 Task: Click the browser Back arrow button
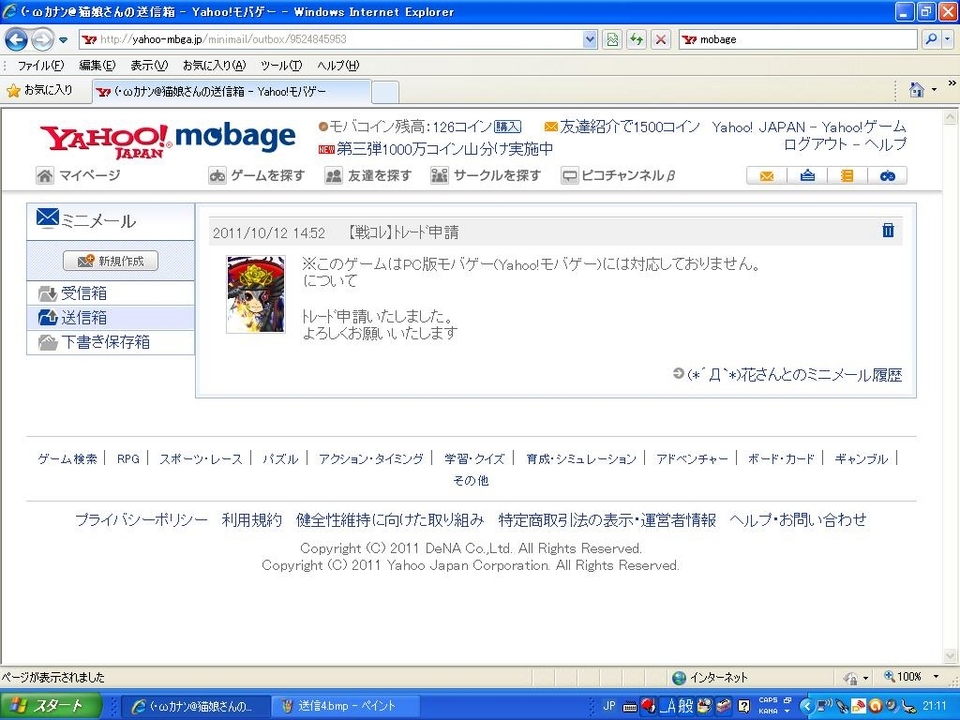pos(16,40)
